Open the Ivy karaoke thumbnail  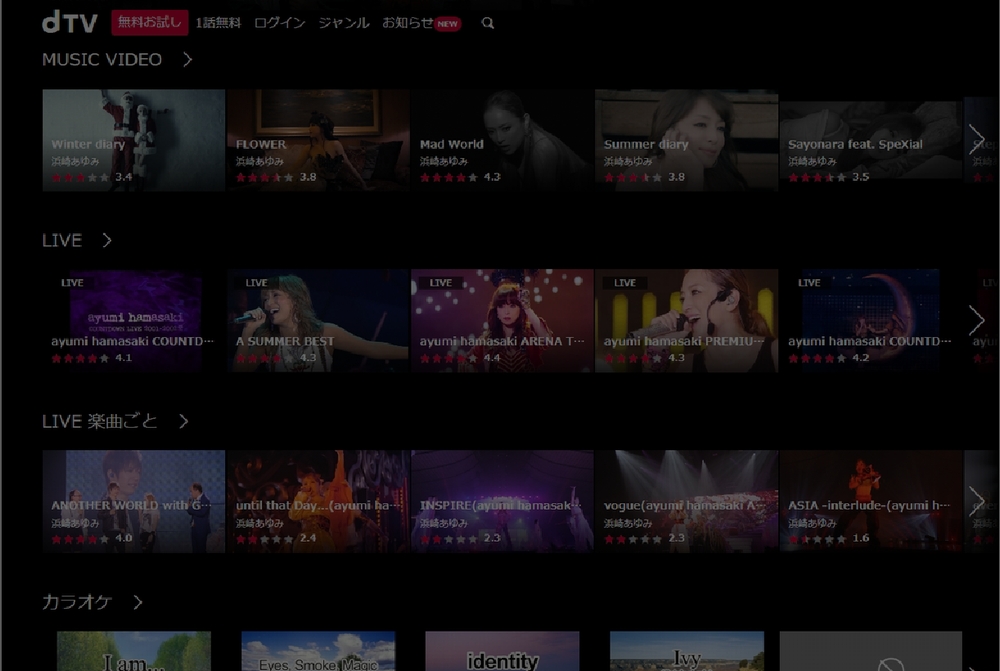click(x=687, y=651)
